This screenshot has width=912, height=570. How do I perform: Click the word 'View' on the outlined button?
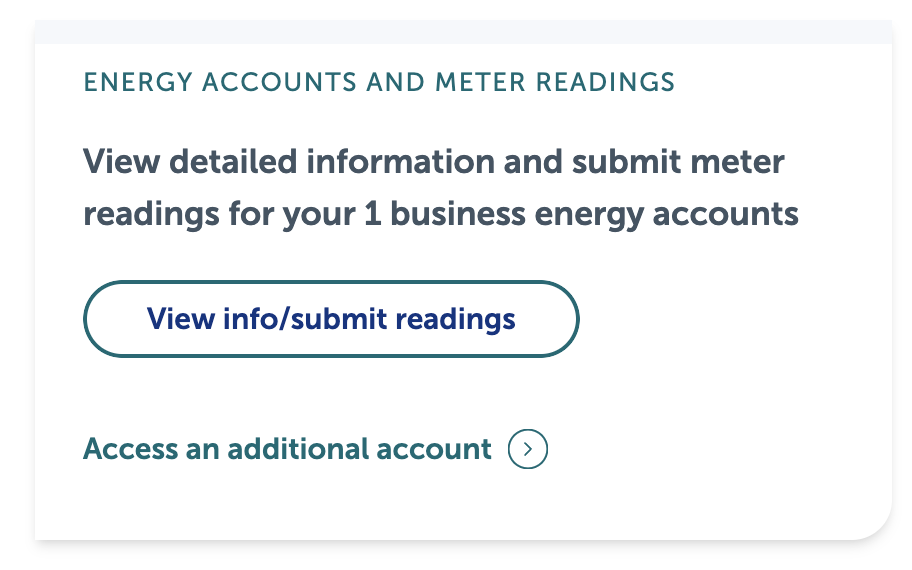[180, 319]
